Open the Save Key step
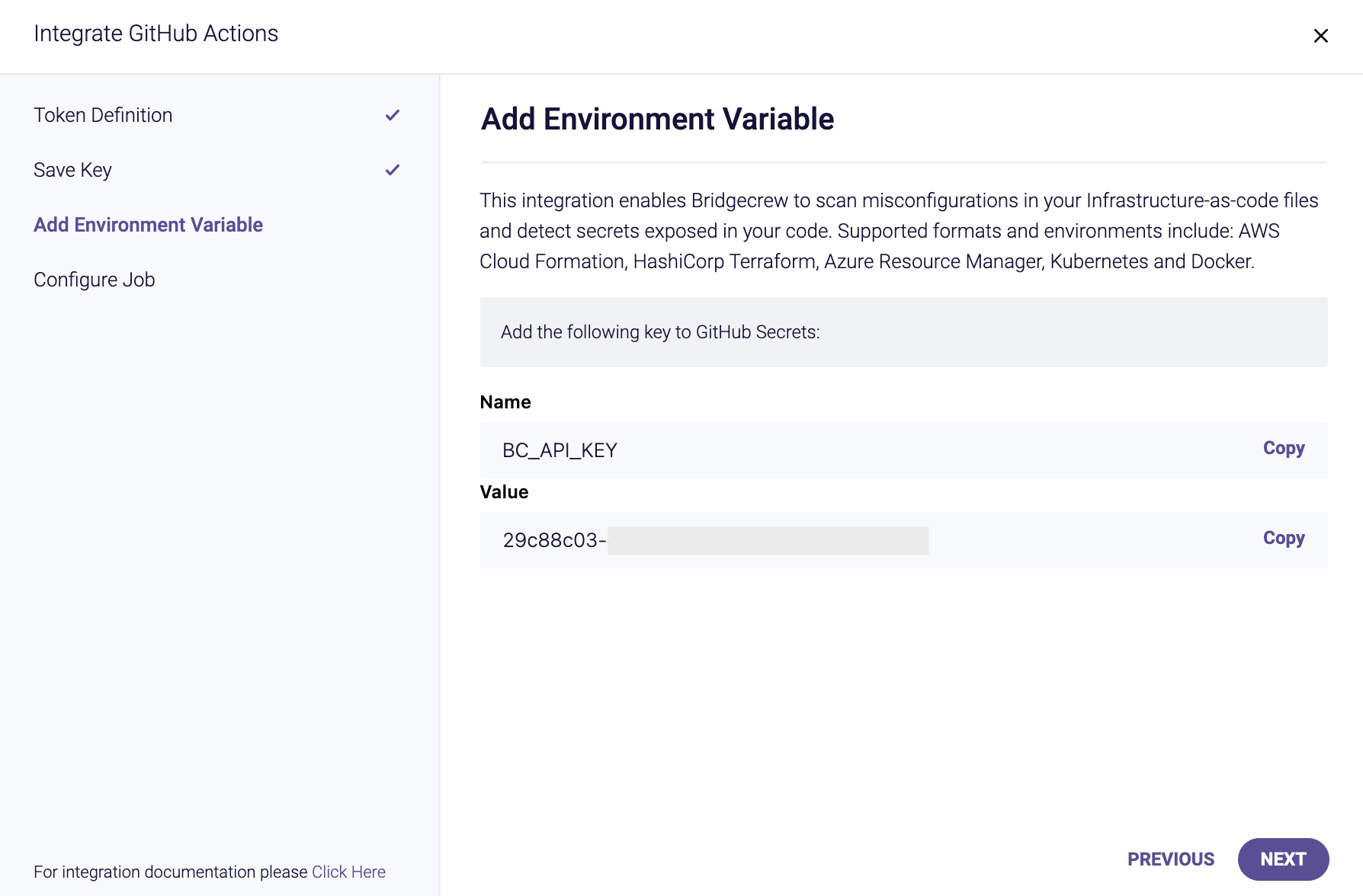 coord(72,170)
